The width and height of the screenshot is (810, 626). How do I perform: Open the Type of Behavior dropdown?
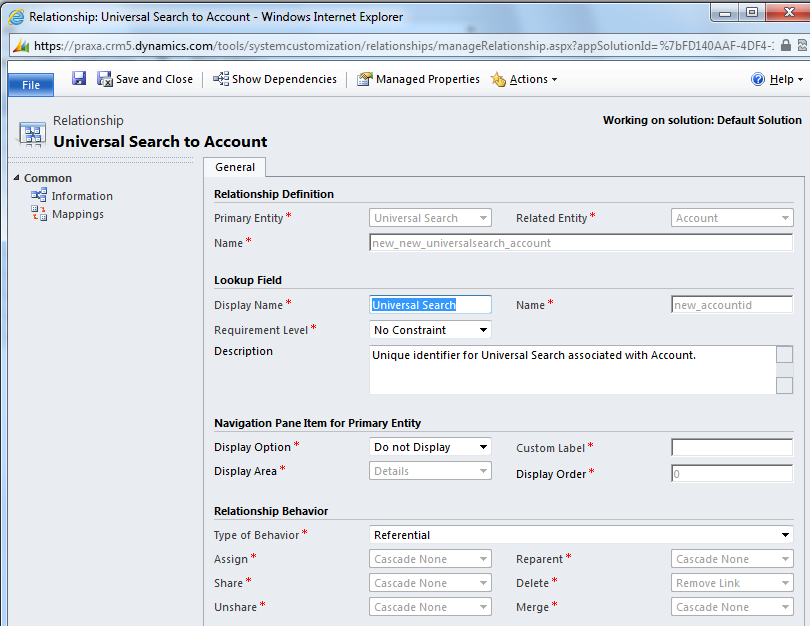[x=581, y=535]
